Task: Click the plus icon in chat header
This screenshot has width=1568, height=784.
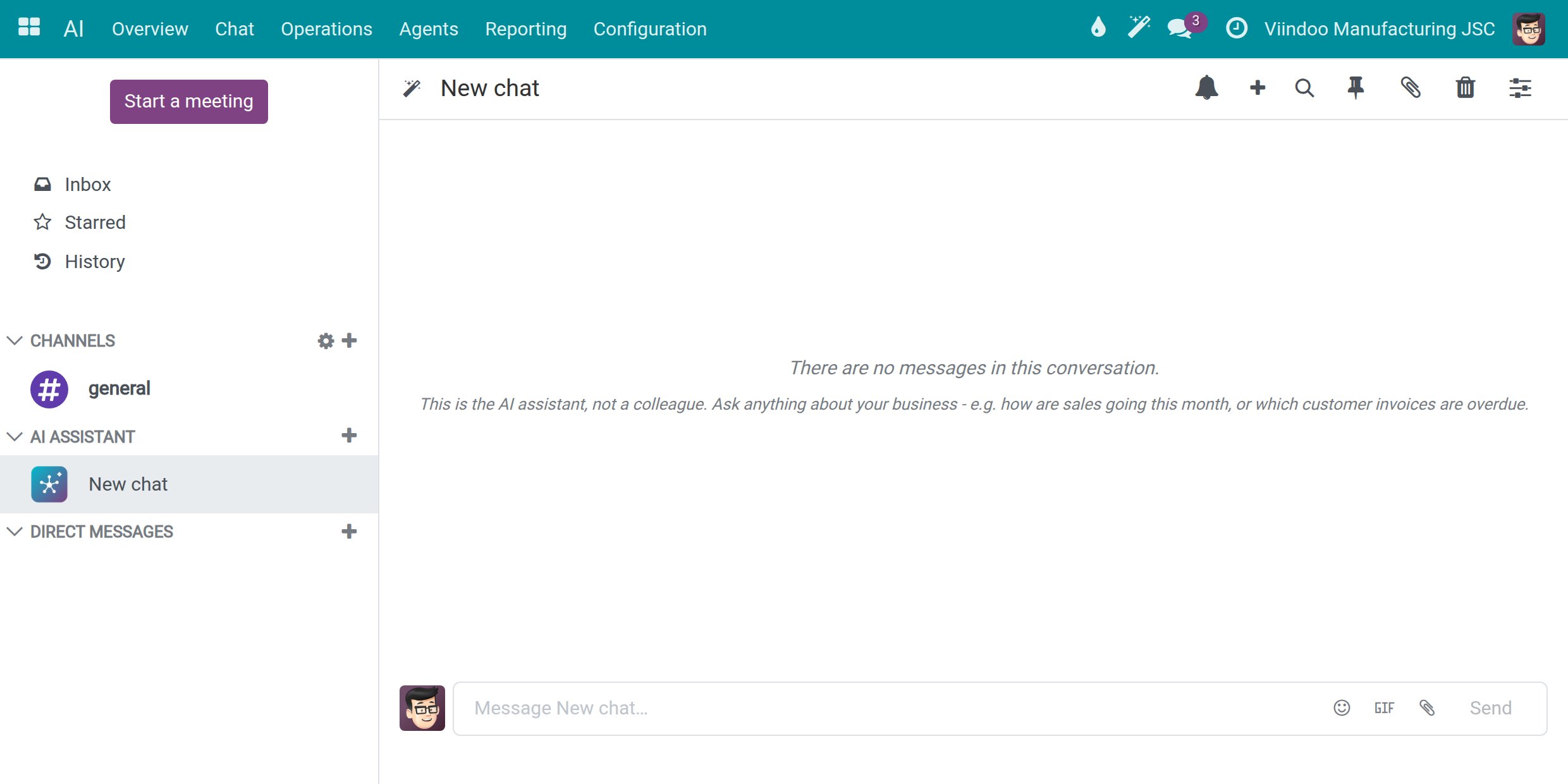Action: tap(1258, 88)
